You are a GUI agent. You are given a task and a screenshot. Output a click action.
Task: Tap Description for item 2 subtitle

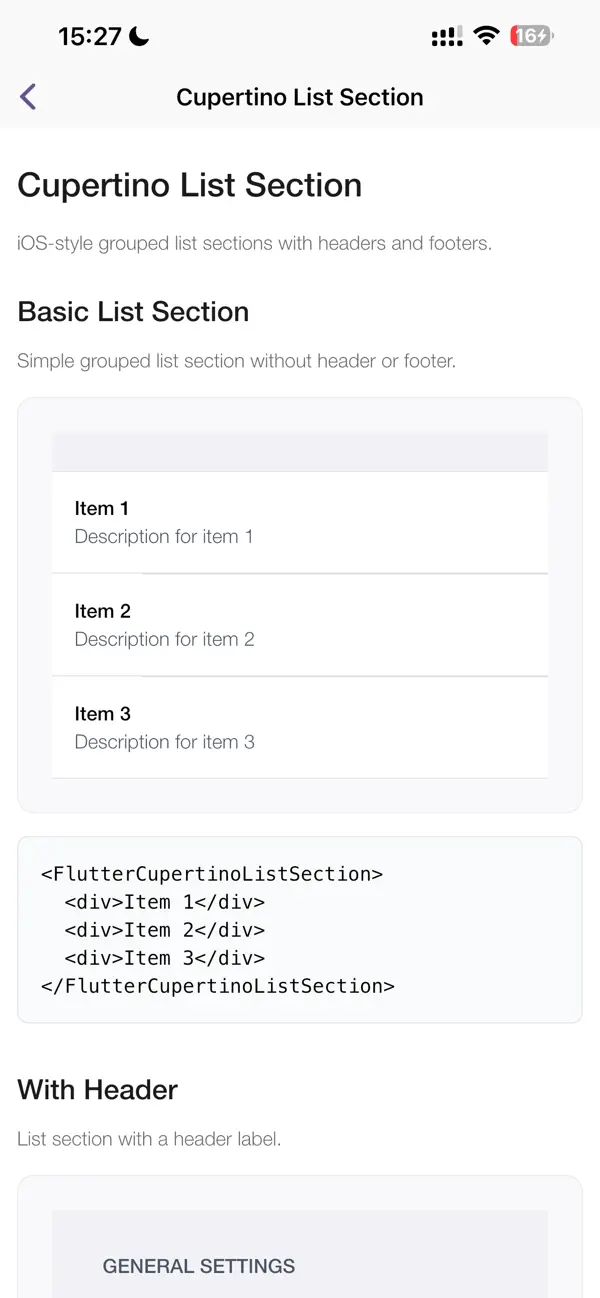click(x=164, y=639)
